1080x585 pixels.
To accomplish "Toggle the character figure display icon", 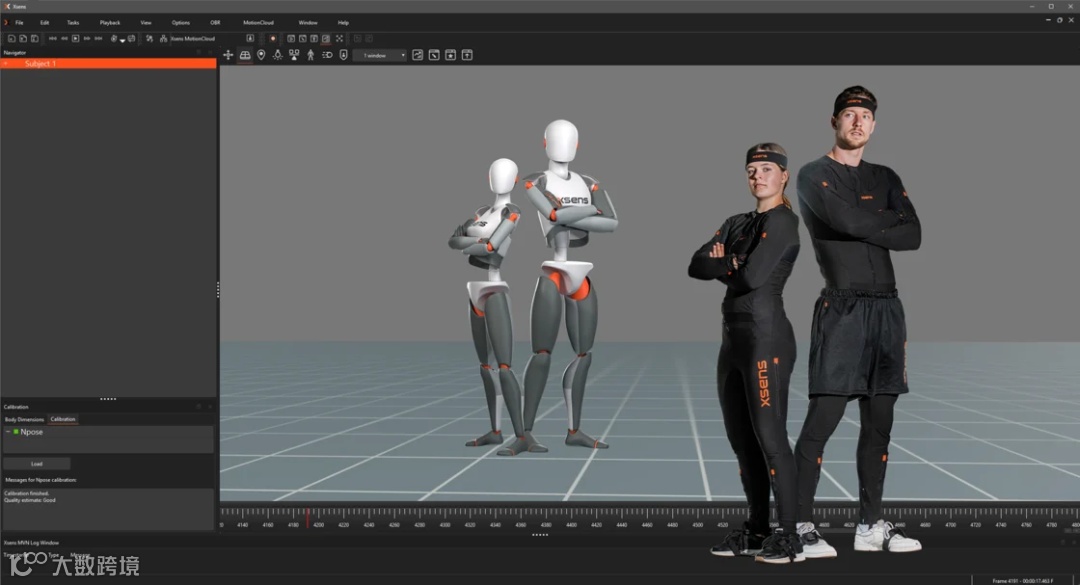I will [311, 55].
